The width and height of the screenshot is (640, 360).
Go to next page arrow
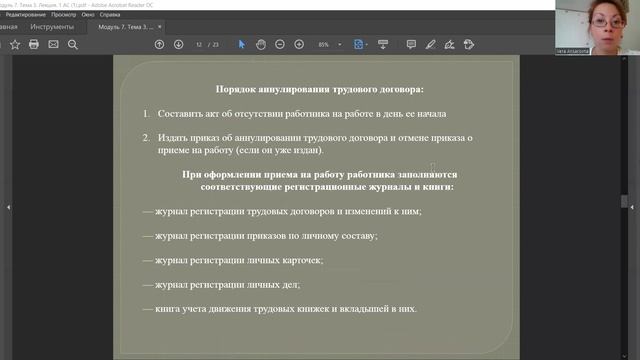[178, 44]
